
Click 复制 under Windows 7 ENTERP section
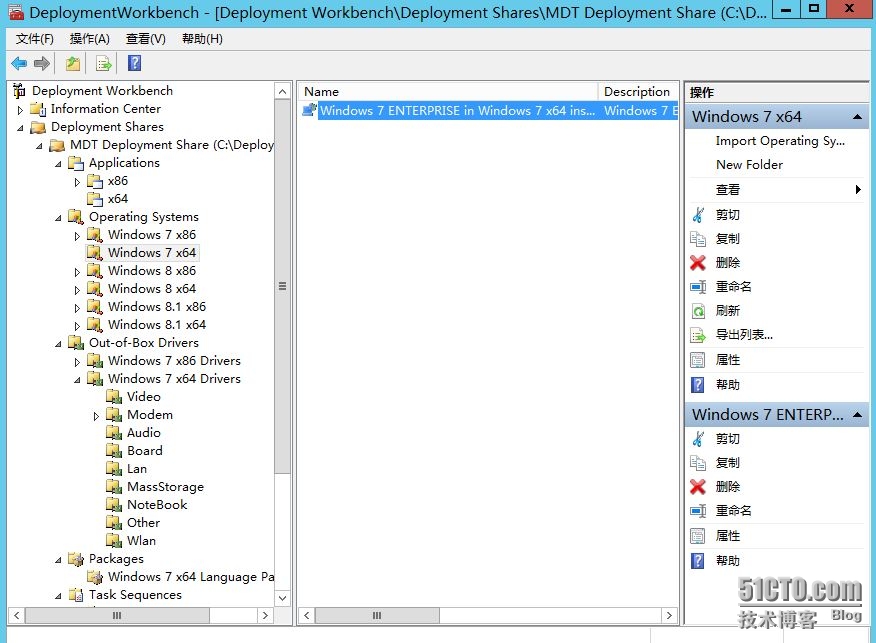[x=728, y=463]
